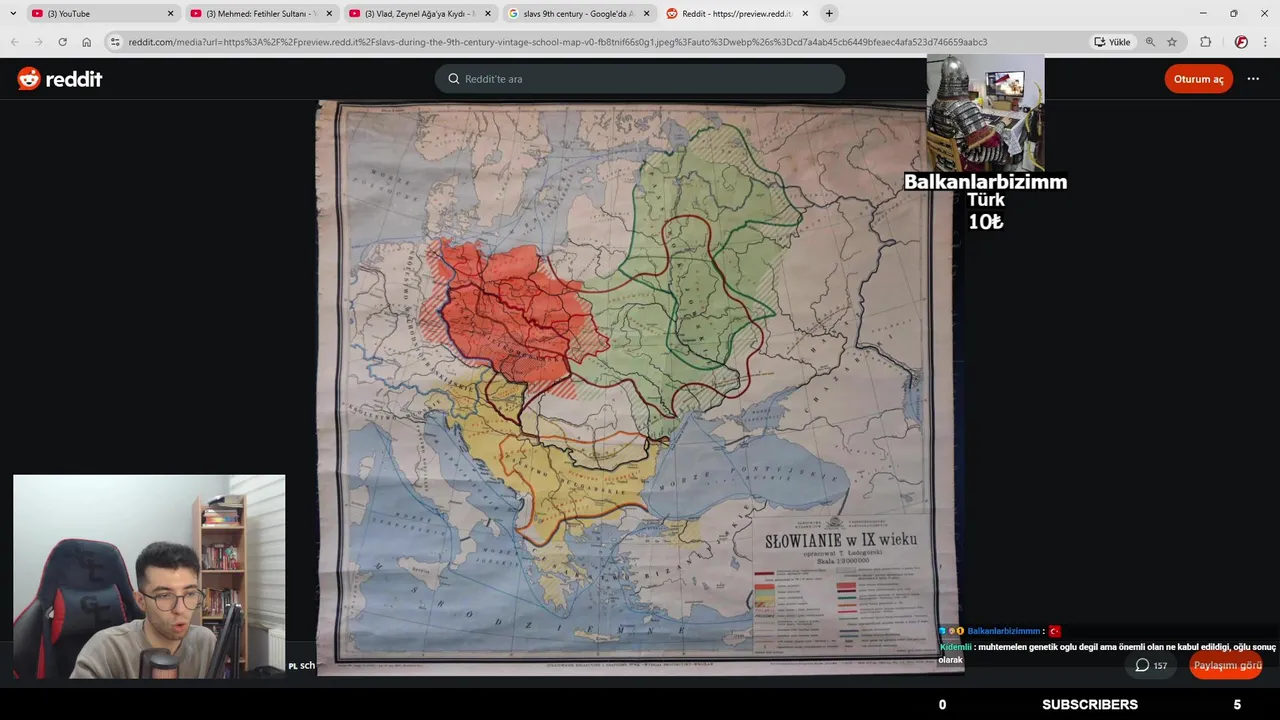This screenshot has height=720, width=1280.
Task: Close the 'Vlad, Zeynel Ağa'ya Kıydı' tab
Action: 488,14
